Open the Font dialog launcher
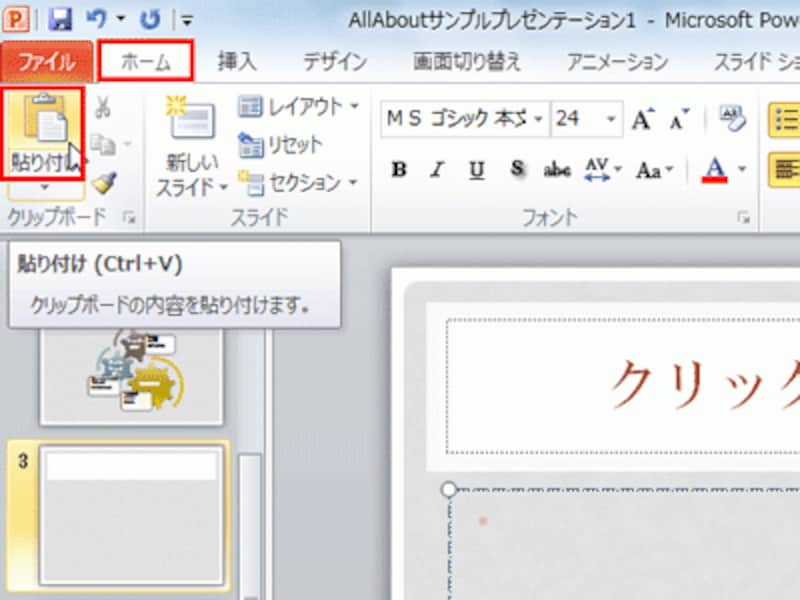Image resolution: width=800 pixels, height=600 pixels. pos(744,219)
